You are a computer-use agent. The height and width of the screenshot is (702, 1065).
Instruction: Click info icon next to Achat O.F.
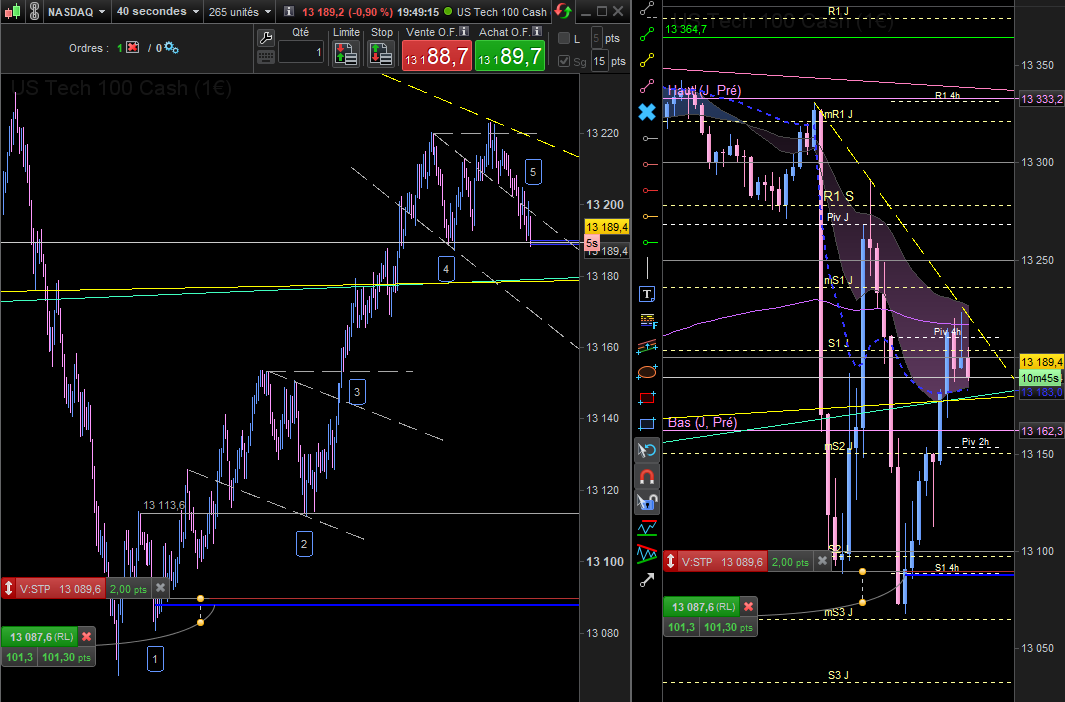(537, 31)
